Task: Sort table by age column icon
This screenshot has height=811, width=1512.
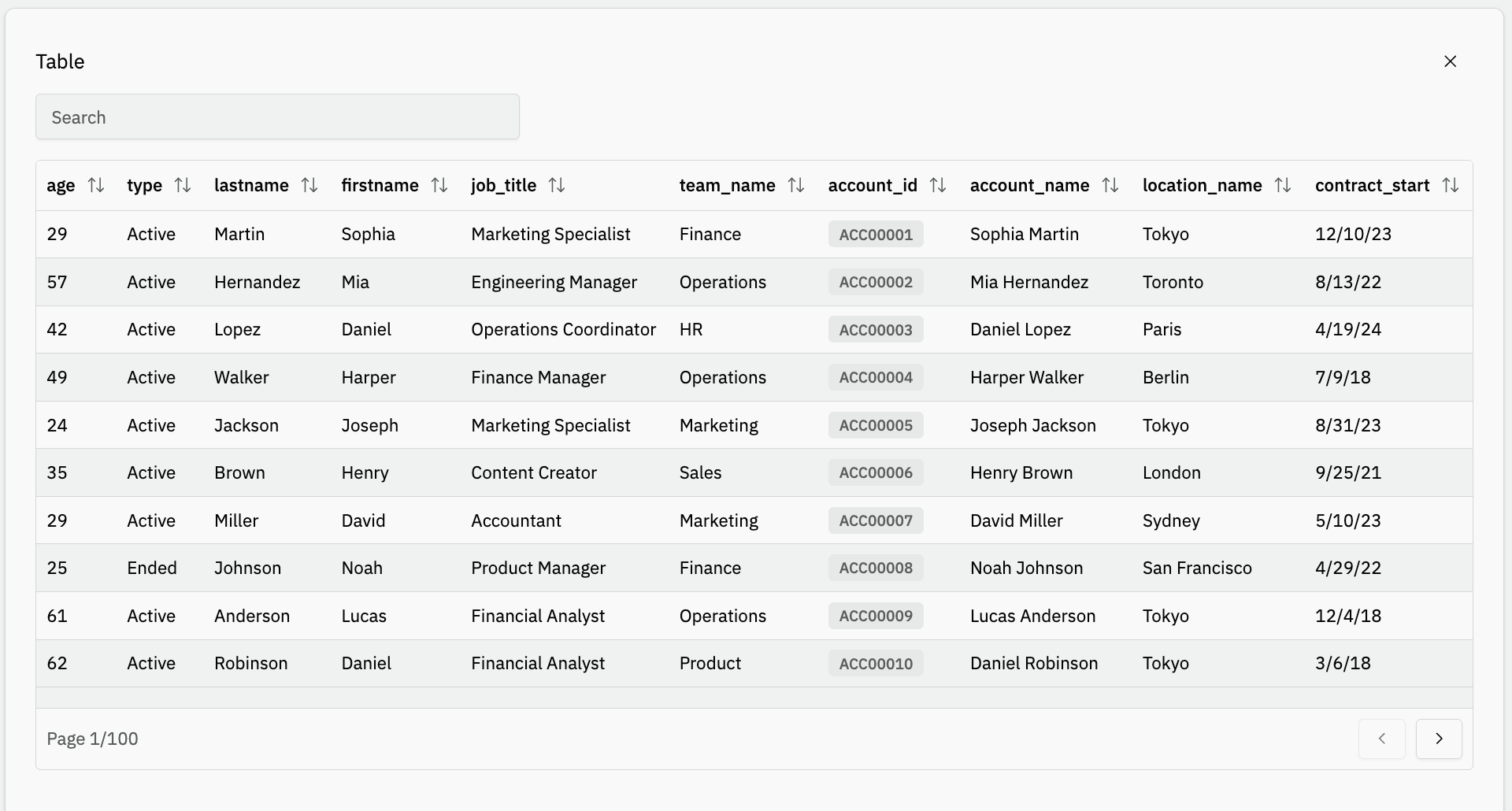Action: click(96, 185)
